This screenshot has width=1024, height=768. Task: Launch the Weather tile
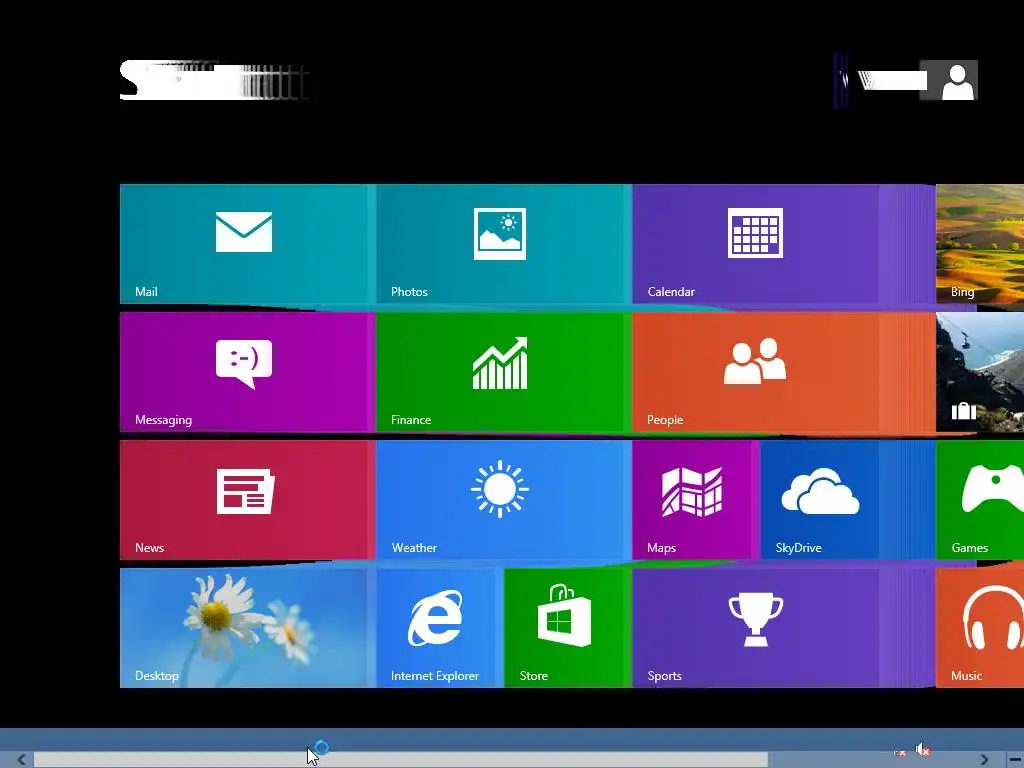[x=500, y=500]
